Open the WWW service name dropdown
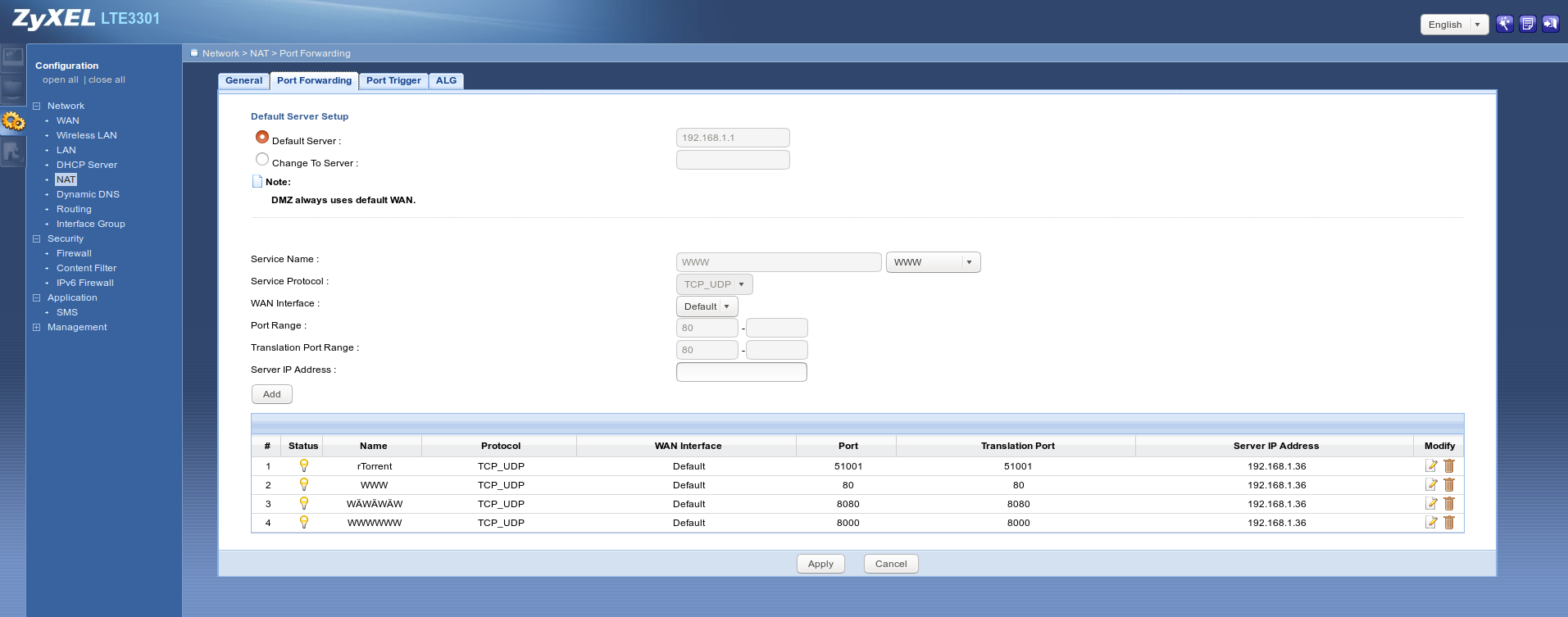 (x=933, y=262)
